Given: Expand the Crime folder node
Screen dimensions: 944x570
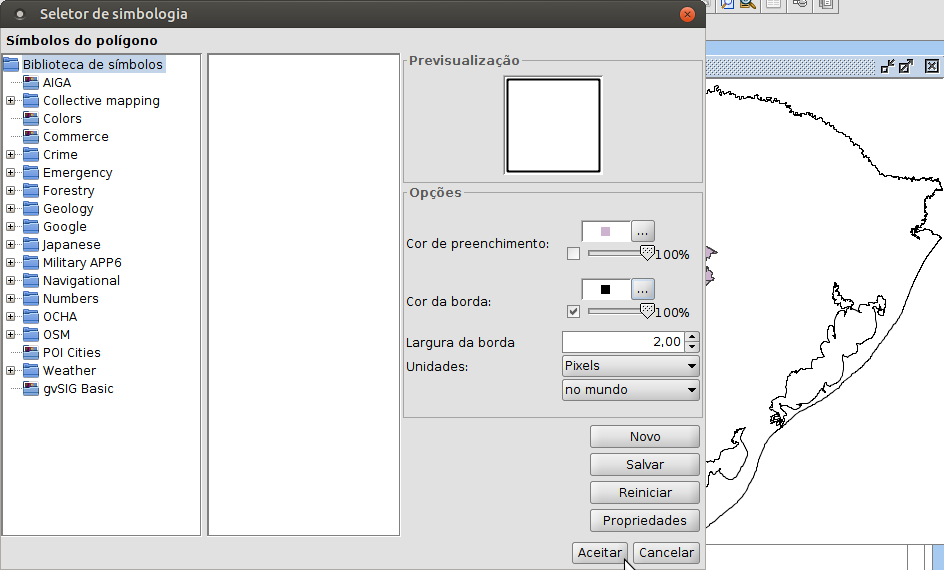Looking at the screenshot, I should (11, 155).
